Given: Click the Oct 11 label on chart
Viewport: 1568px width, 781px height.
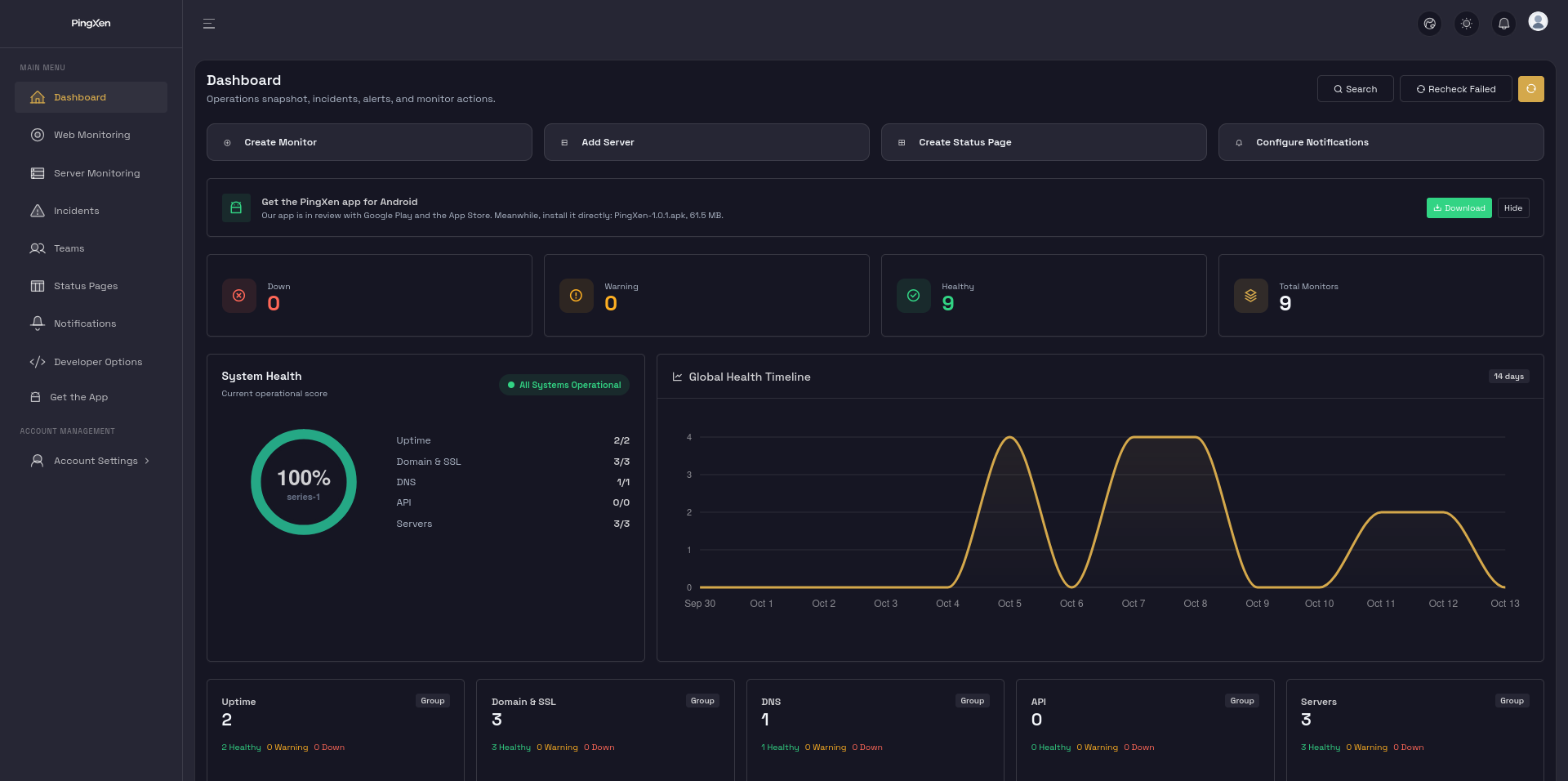Looking at the screenshot, I should click(1381, 604).
